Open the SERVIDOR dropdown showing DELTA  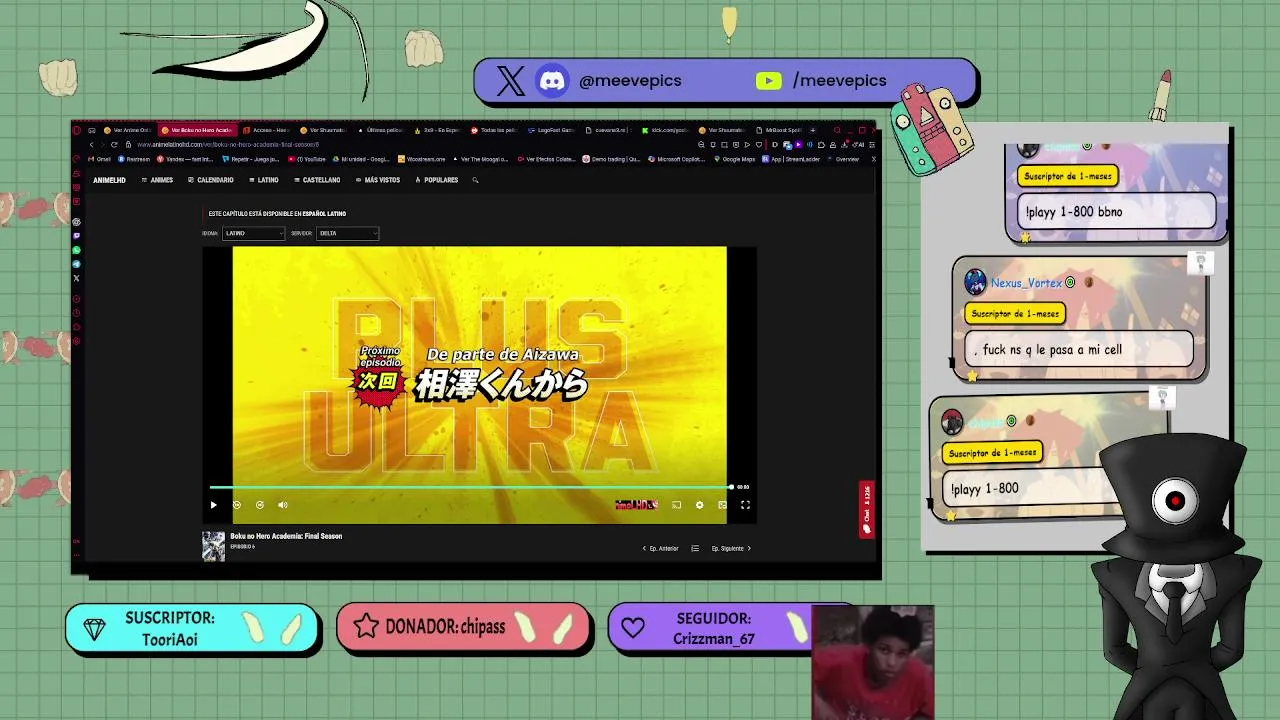(347, 233)
